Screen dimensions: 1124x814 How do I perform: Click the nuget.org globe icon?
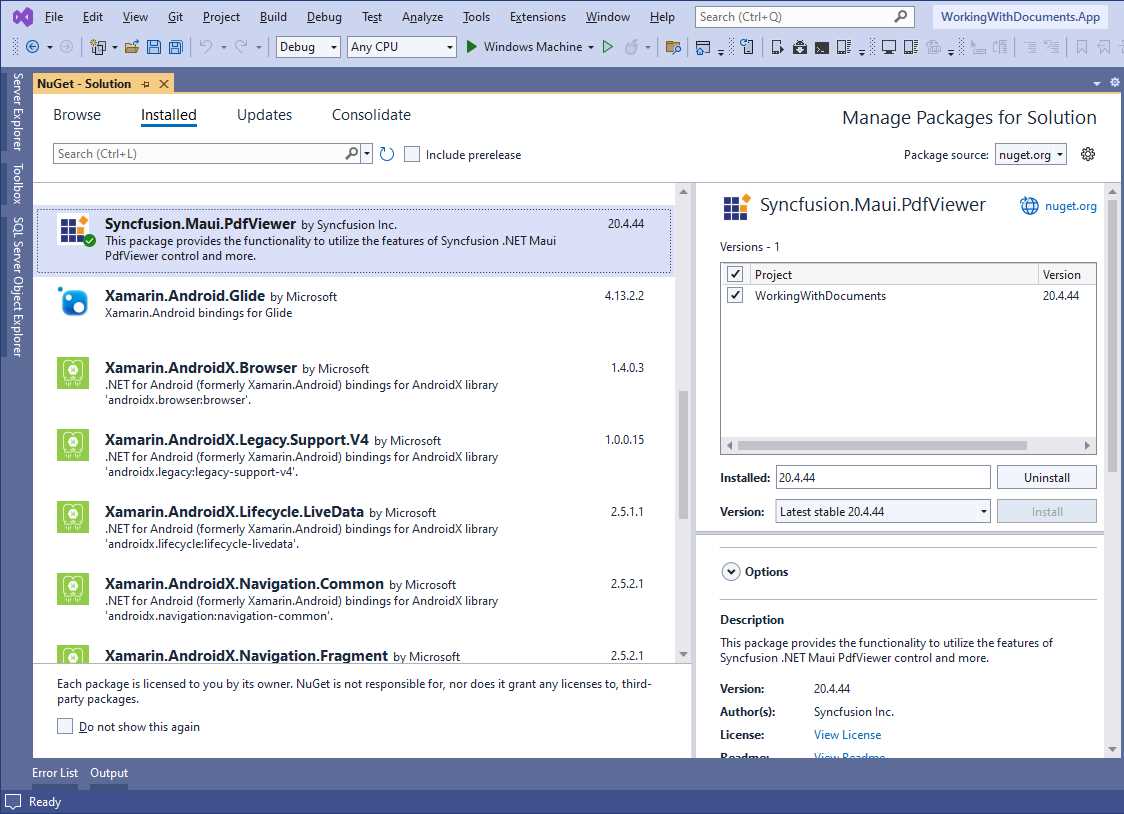(1029, 206)
